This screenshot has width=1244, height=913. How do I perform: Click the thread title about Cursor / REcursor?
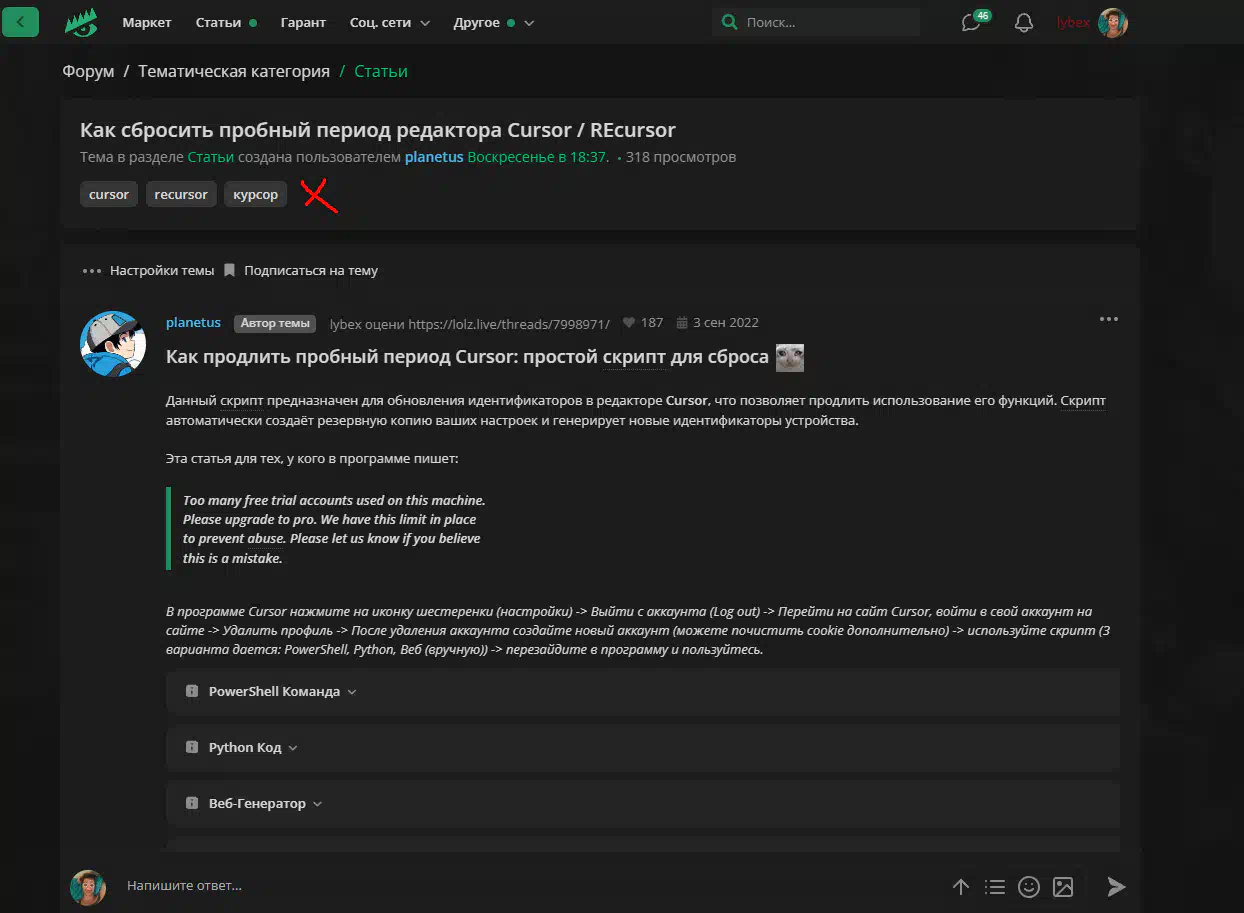coord(378,130)
